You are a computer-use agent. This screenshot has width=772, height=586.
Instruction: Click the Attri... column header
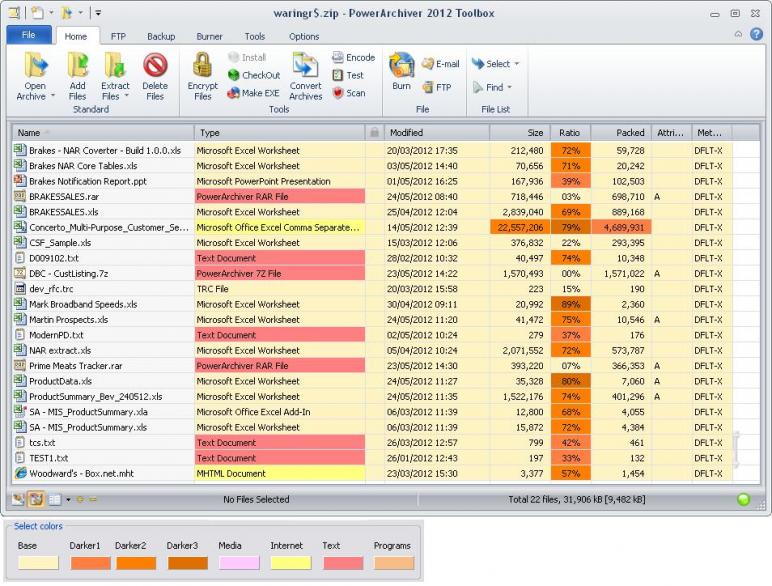pos(671,132)
